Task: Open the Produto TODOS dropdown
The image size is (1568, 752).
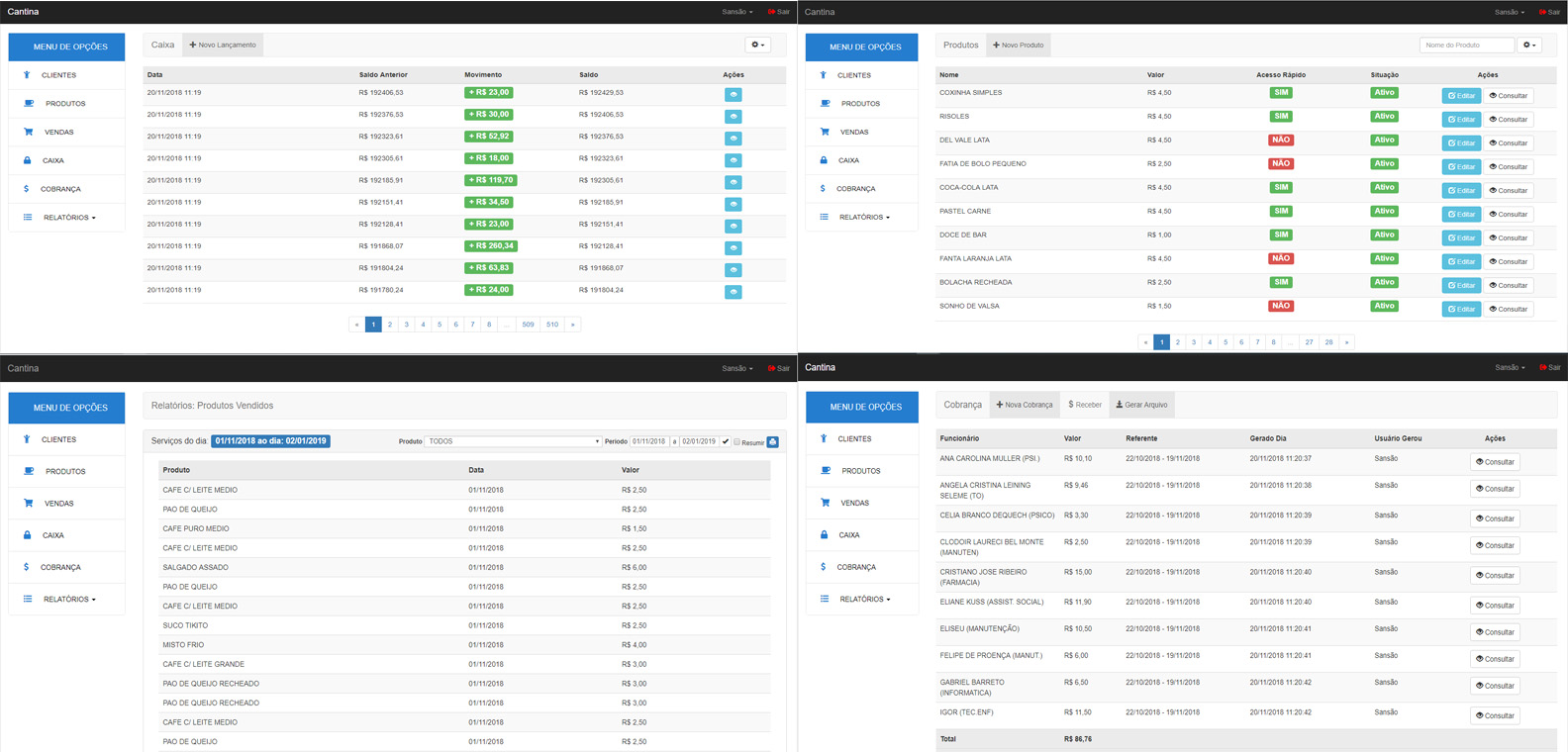Action: tap(513, 441)
